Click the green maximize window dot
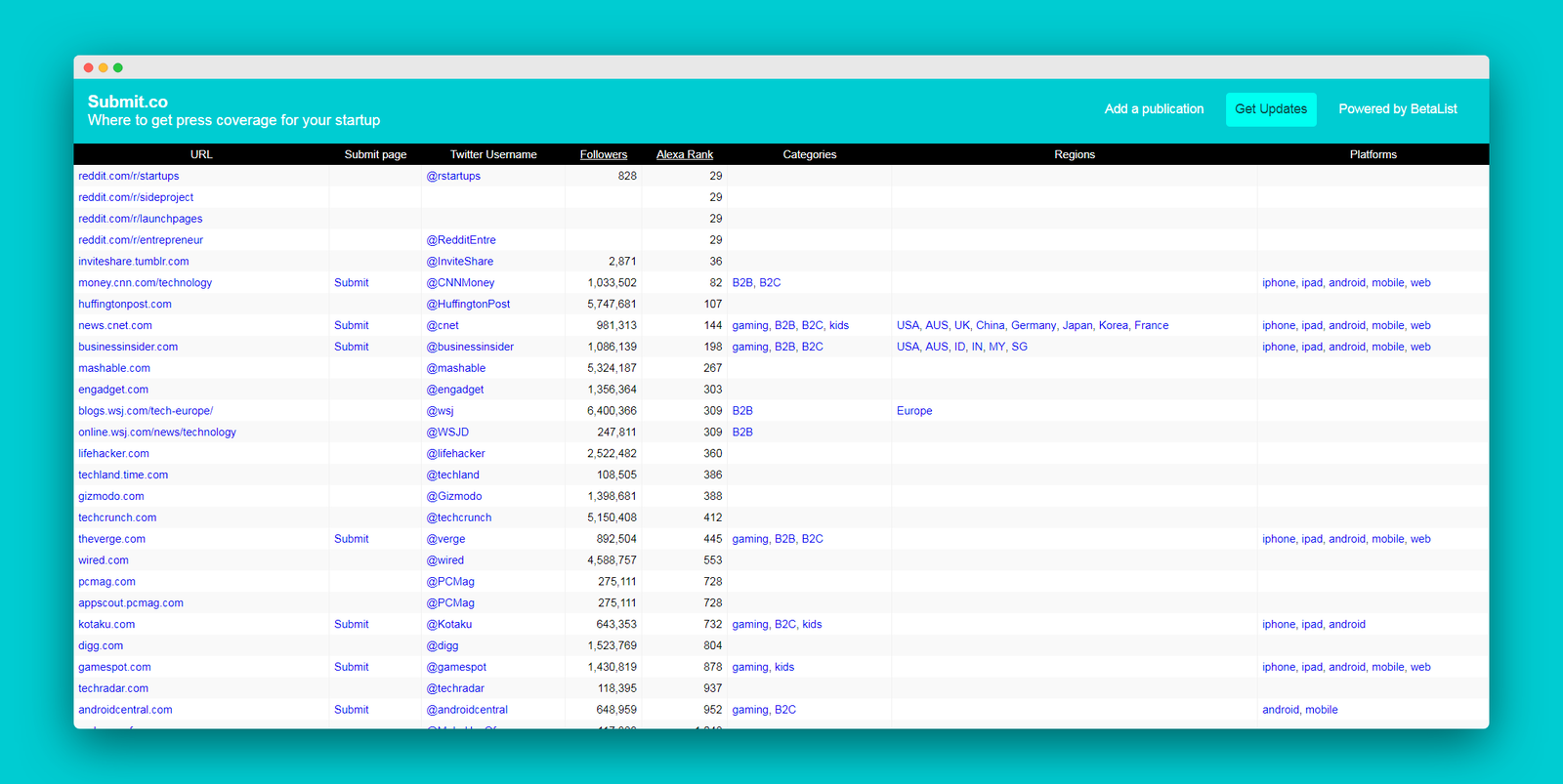This screenshot has width=1563, height=784. coord(118,67)
